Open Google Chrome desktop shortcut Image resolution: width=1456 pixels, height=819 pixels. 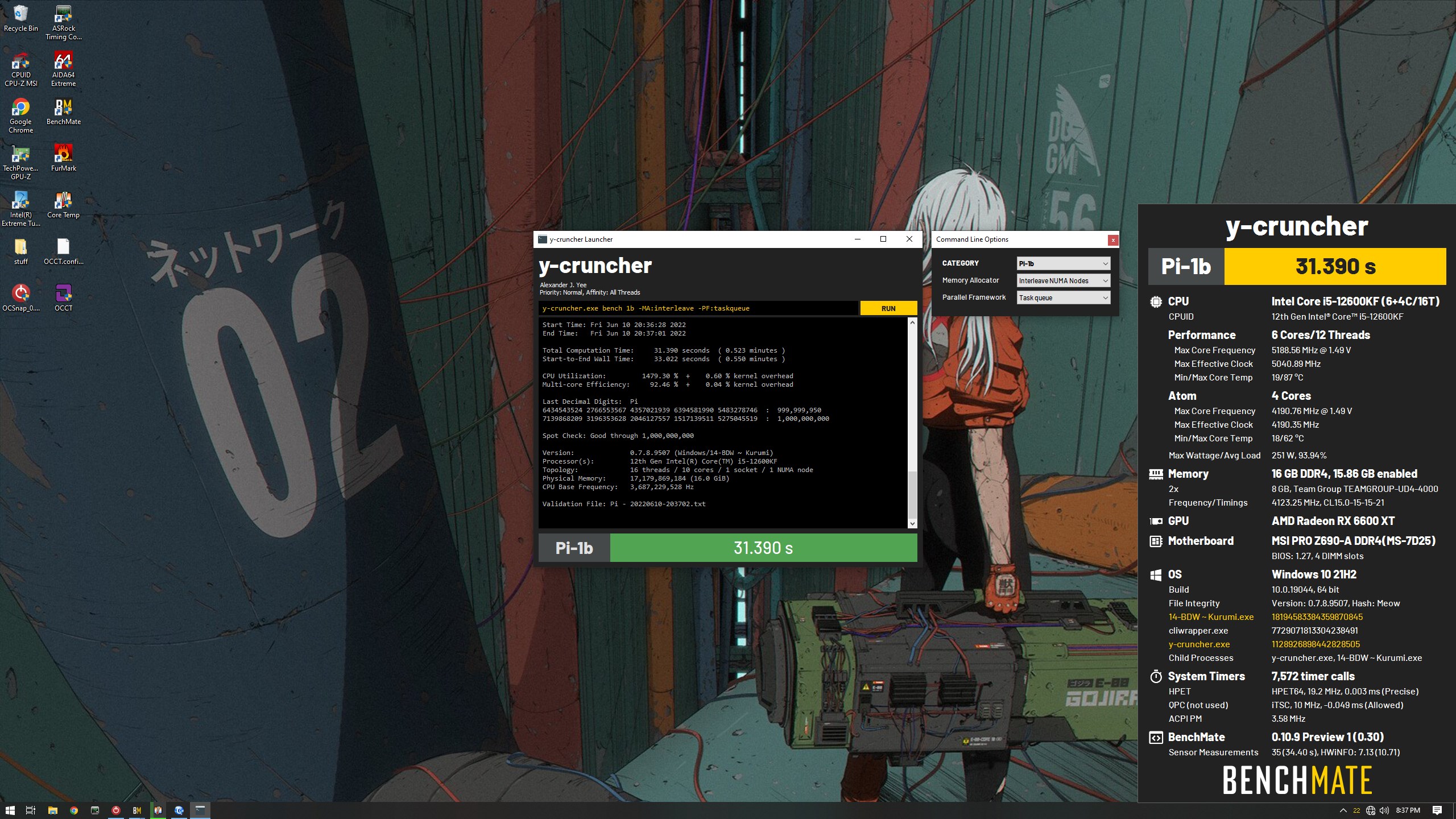click(20, 115)
